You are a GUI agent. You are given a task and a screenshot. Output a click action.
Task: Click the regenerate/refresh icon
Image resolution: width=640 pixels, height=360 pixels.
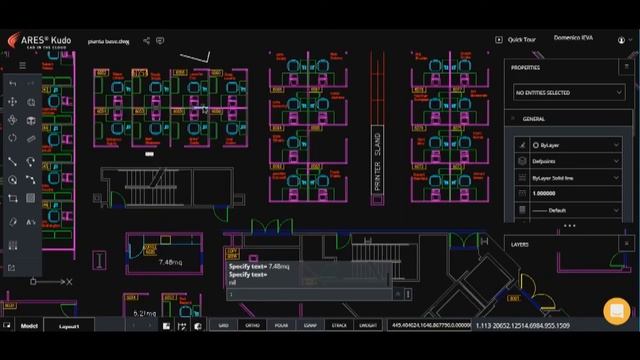point(13,138)
